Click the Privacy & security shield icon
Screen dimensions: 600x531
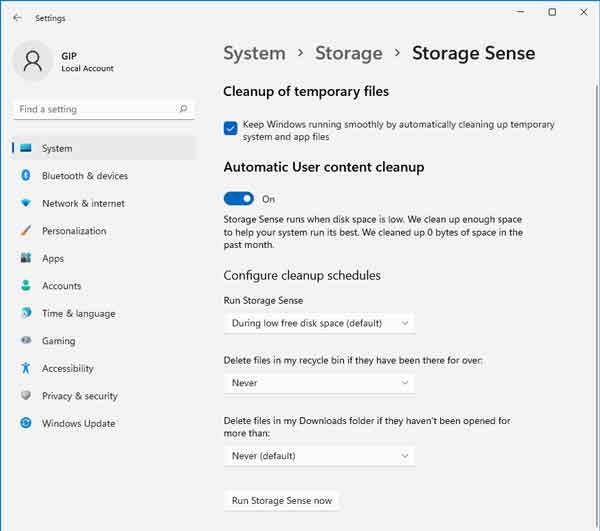[26, 395]
